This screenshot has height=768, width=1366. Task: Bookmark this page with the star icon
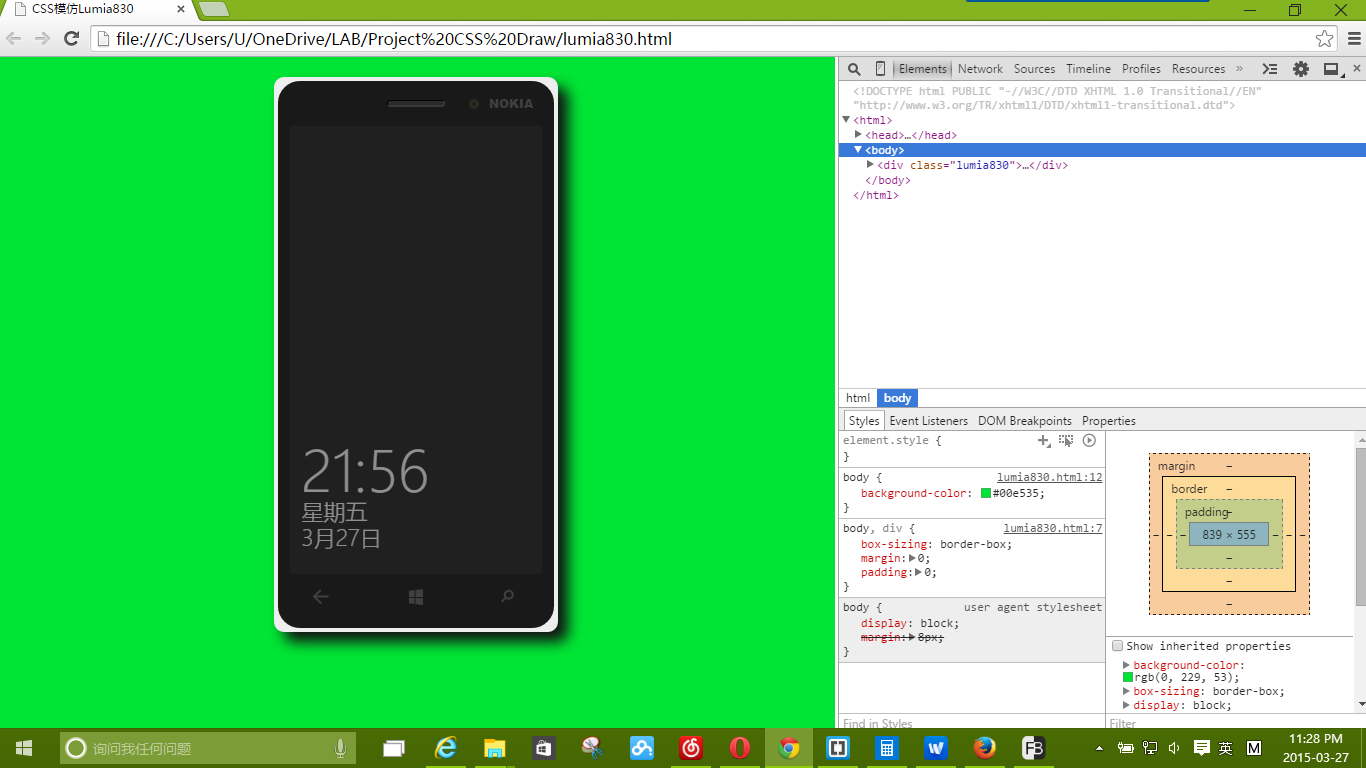1324,39
